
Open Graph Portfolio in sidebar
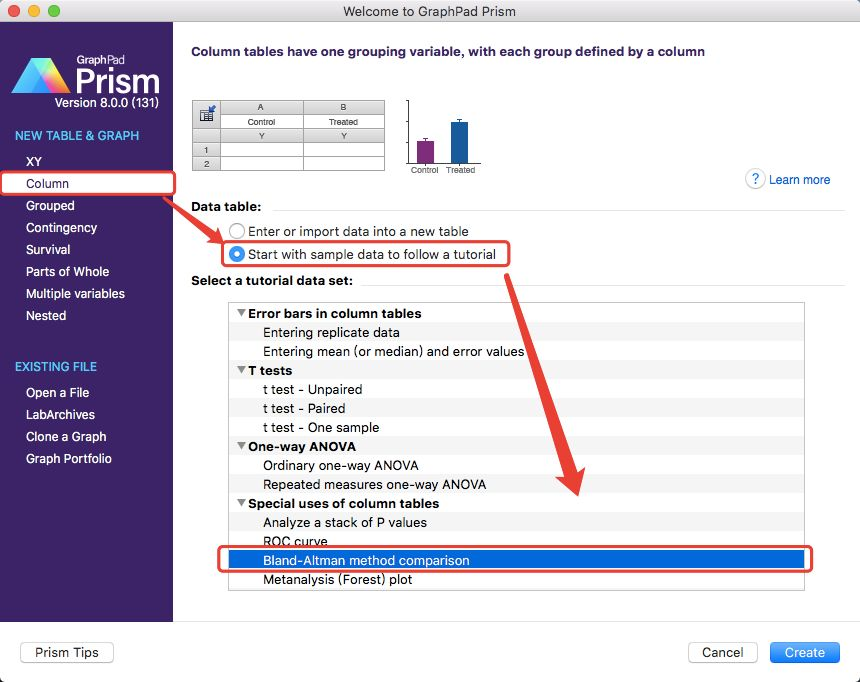(x=69, y=458)
